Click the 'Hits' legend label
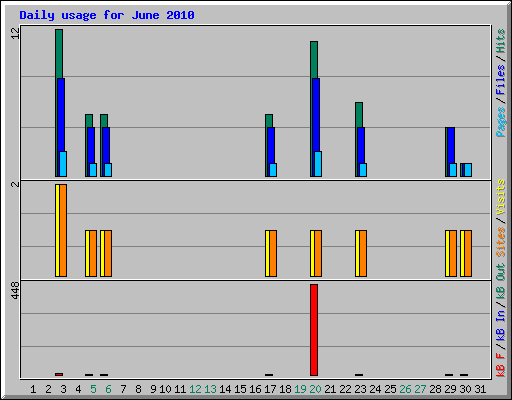This screenshot has width=512, height=400. [x=500, y=41]
